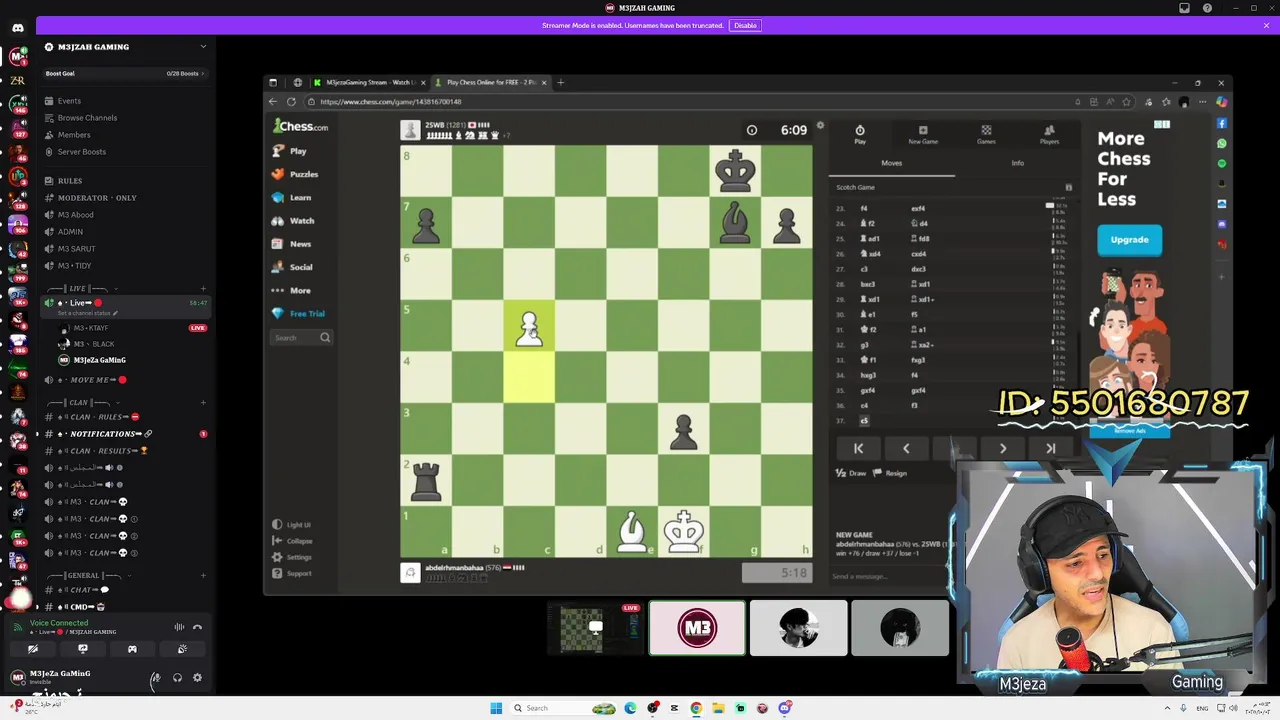The width and height of the screenshot is (1280, 720).
Task: Offer a Draw in the game
Action: (851, 473)
